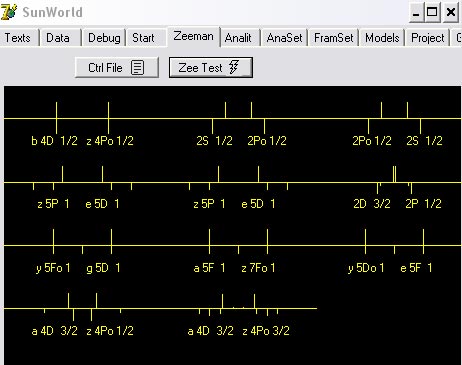Close the SunWorld window

[x=451, y=13]
